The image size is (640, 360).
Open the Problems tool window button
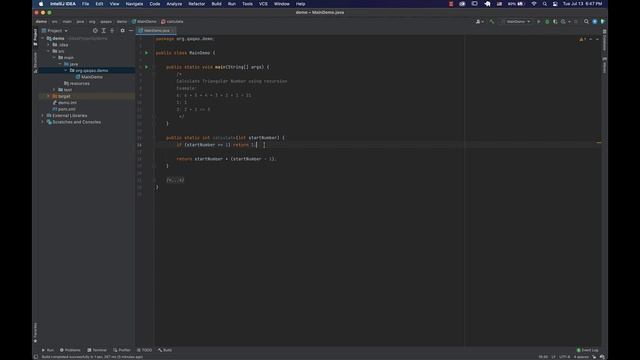coord(70,350)
